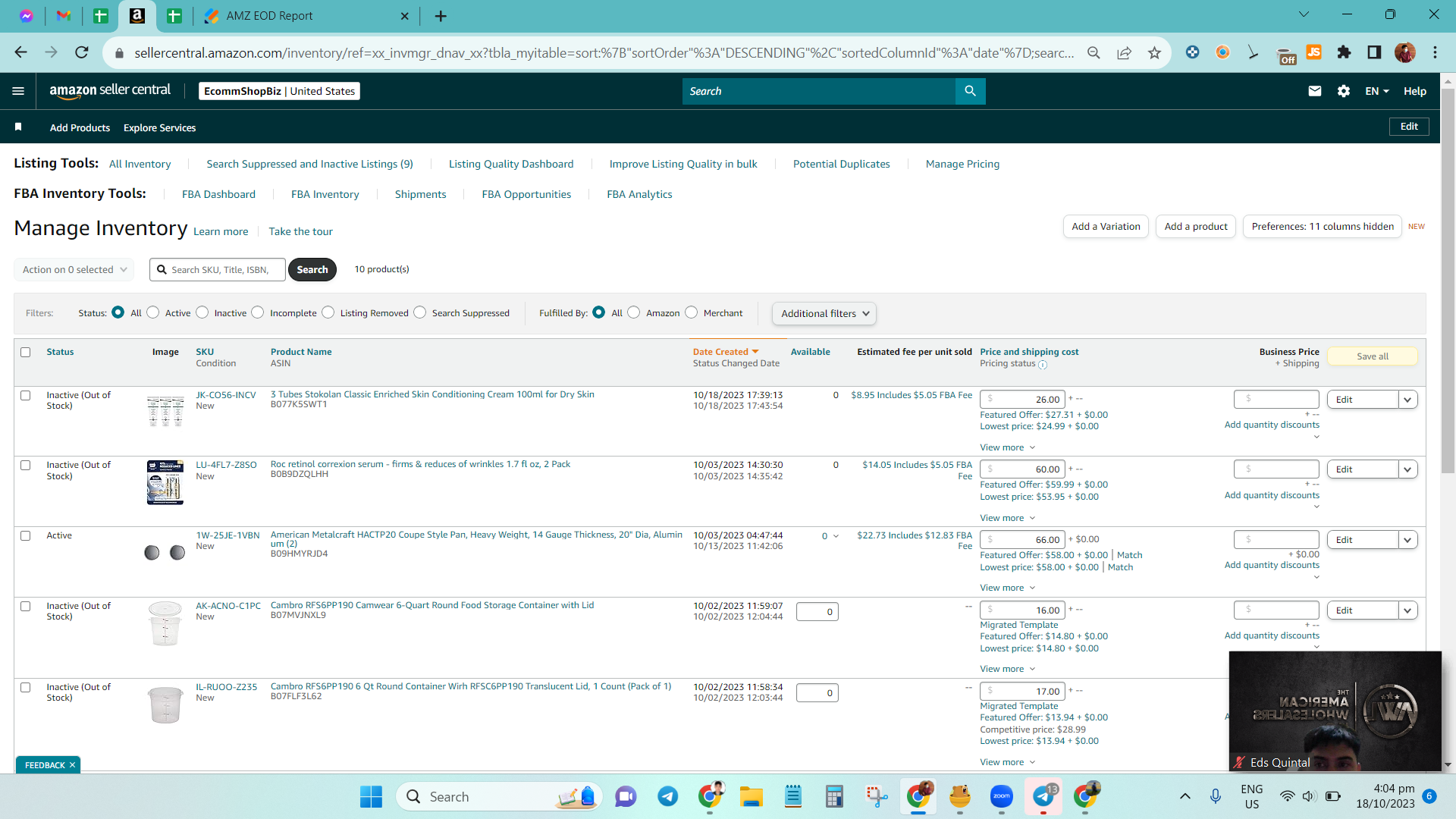The image size is (1456, 819).
Task: Select the Inactive status radio filter
Action: point(202,312)
